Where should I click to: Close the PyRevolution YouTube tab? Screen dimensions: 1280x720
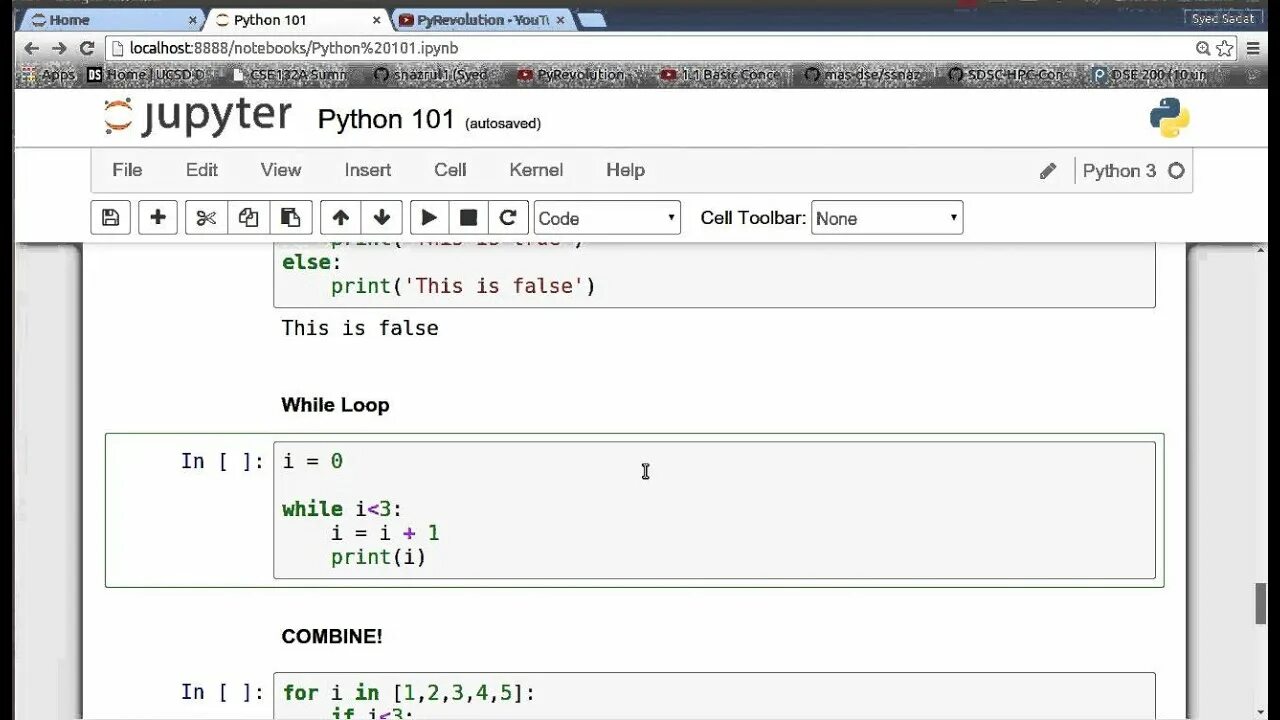click(562, 20)
